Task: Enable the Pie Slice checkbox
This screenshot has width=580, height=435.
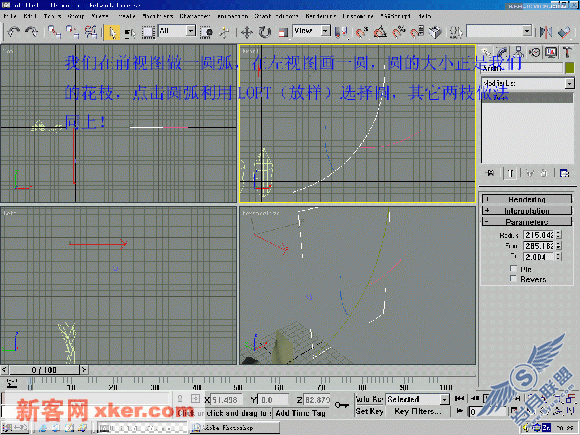Action: (513, 269)
